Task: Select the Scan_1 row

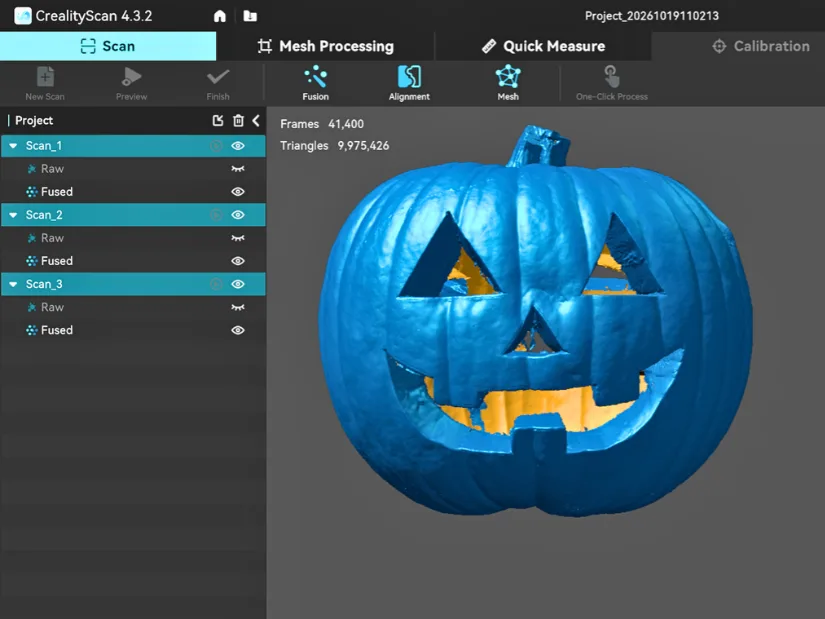Action: point(133,146)
